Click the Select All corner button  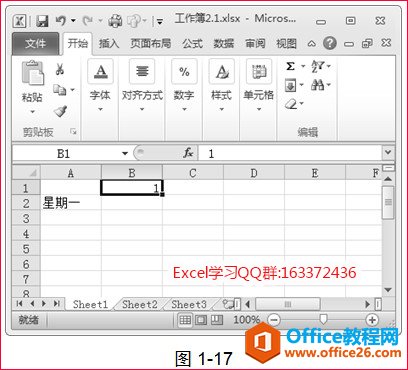[x=26, y=173]
